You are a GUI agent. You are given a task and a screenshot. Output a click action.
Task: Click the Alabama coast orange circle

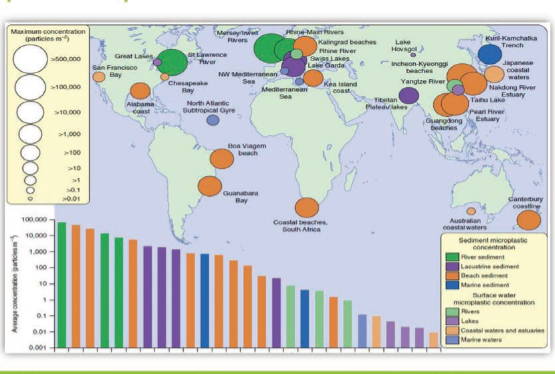tap(141, 91)
